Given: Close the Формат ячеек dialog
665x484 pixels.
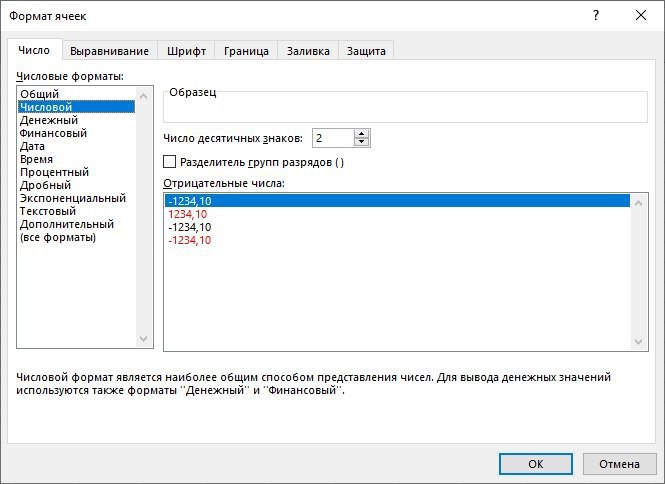Looking at the screenshot, I should (x=641, y=16).
